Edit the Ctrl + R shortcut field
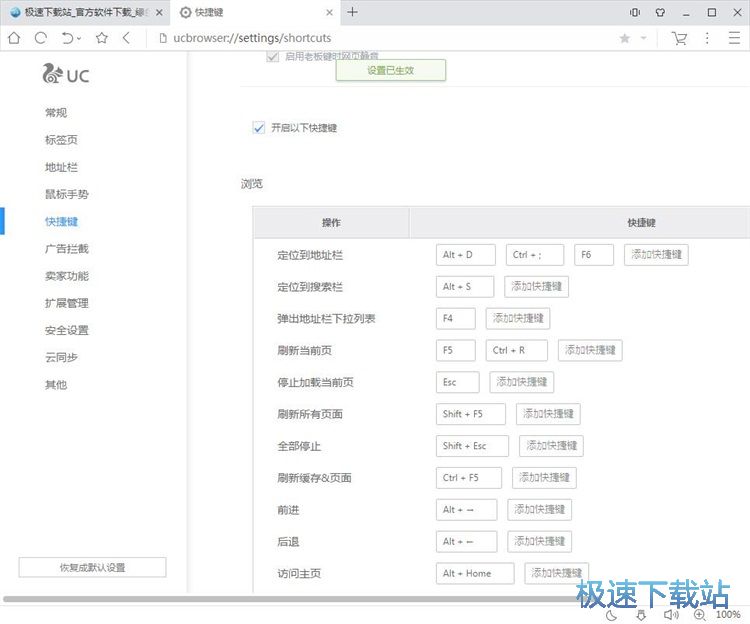The width and height of the screenshot is (750, 624). tap(516, 350)
